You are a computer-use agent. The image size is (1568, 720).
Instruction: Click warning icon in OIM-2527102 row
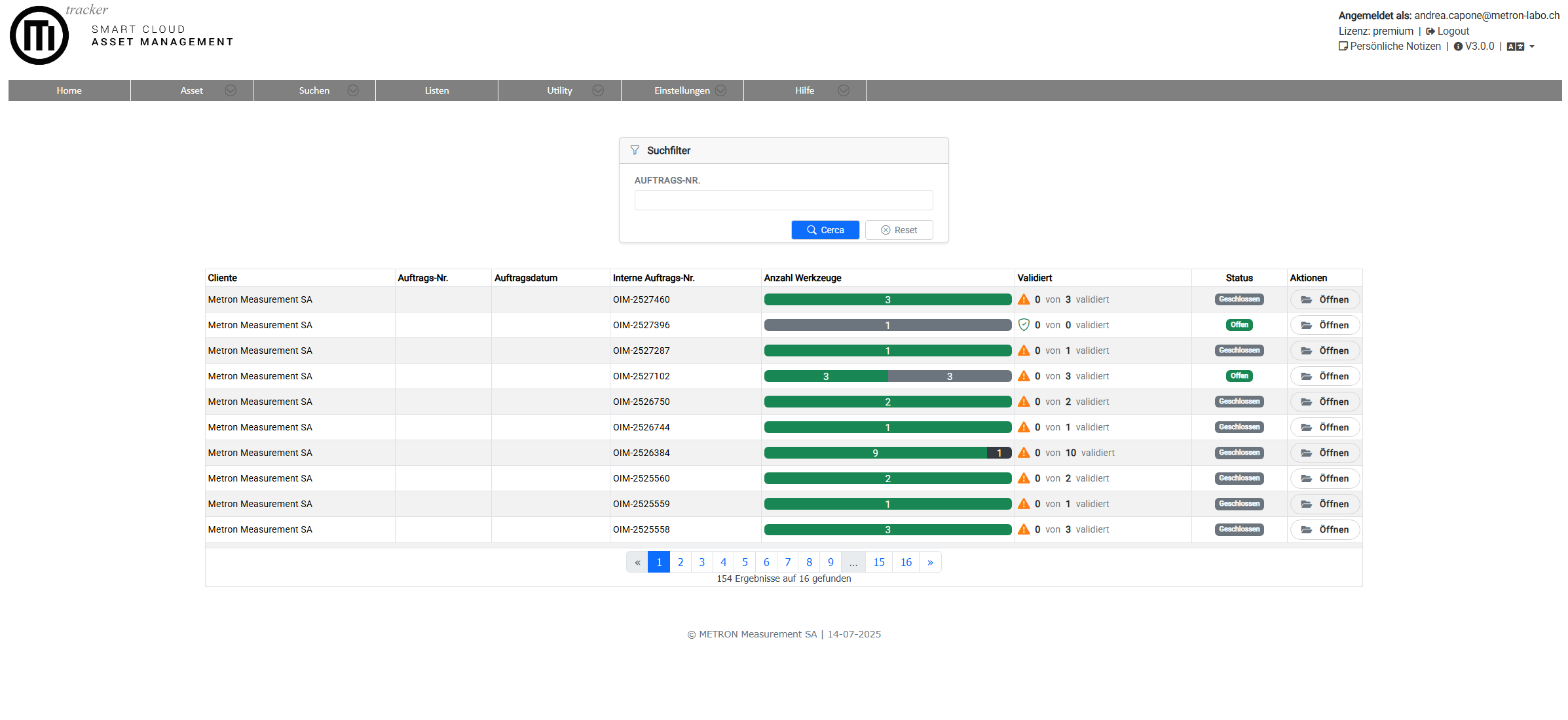click(x=1024, y=376)
